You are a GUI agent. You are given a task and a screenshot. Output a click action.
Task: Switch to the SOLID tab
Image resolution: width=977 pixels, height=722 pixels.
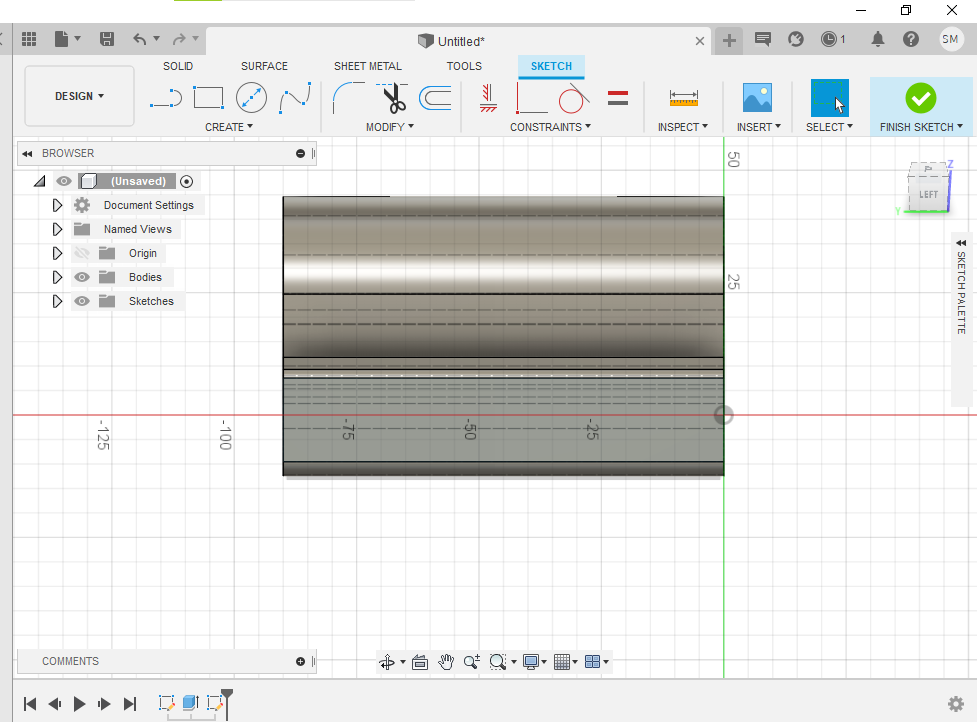(x=178, y=66)
